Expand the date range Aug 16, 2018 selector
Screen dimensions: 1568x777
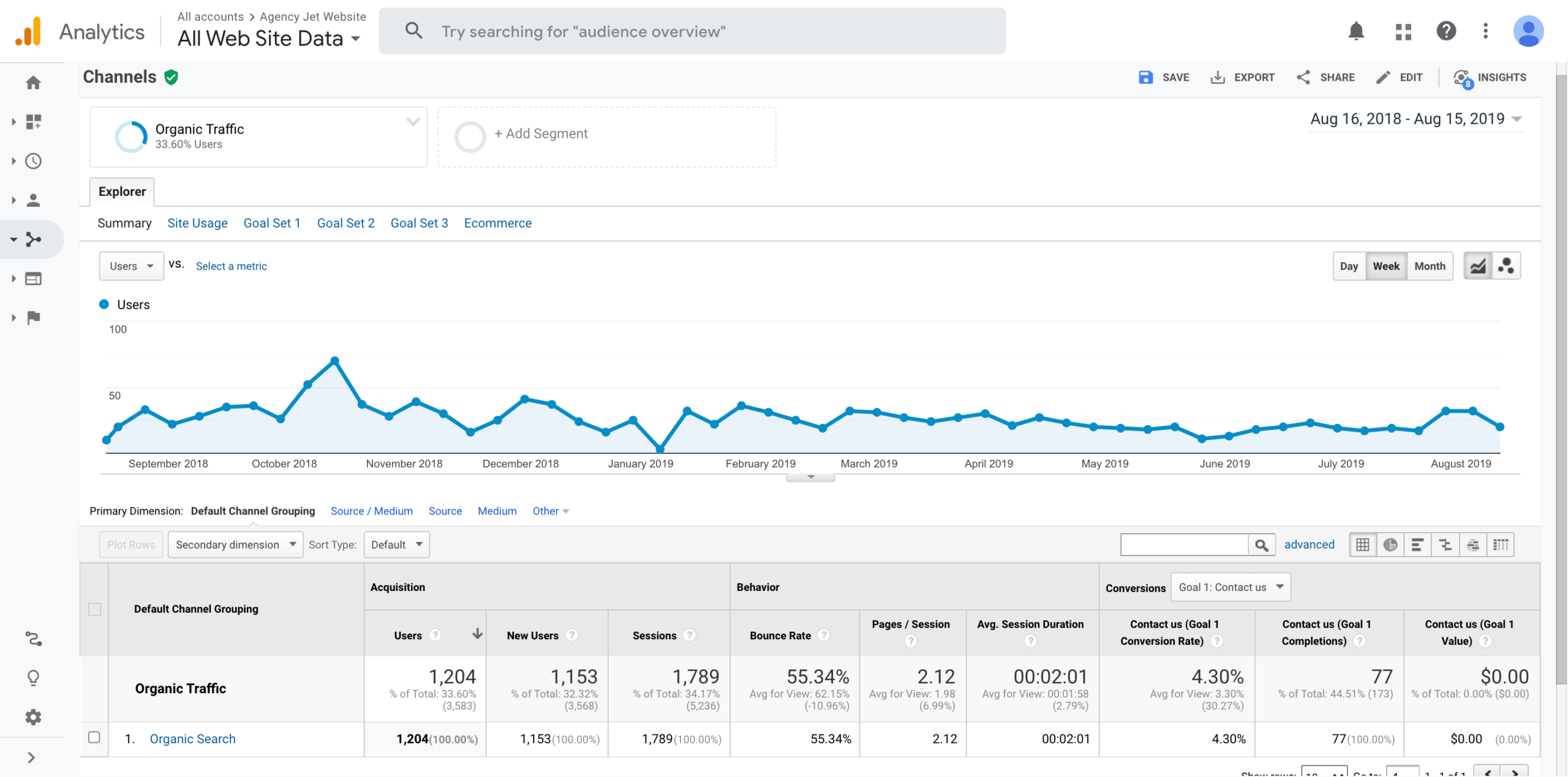(1415, 119)
